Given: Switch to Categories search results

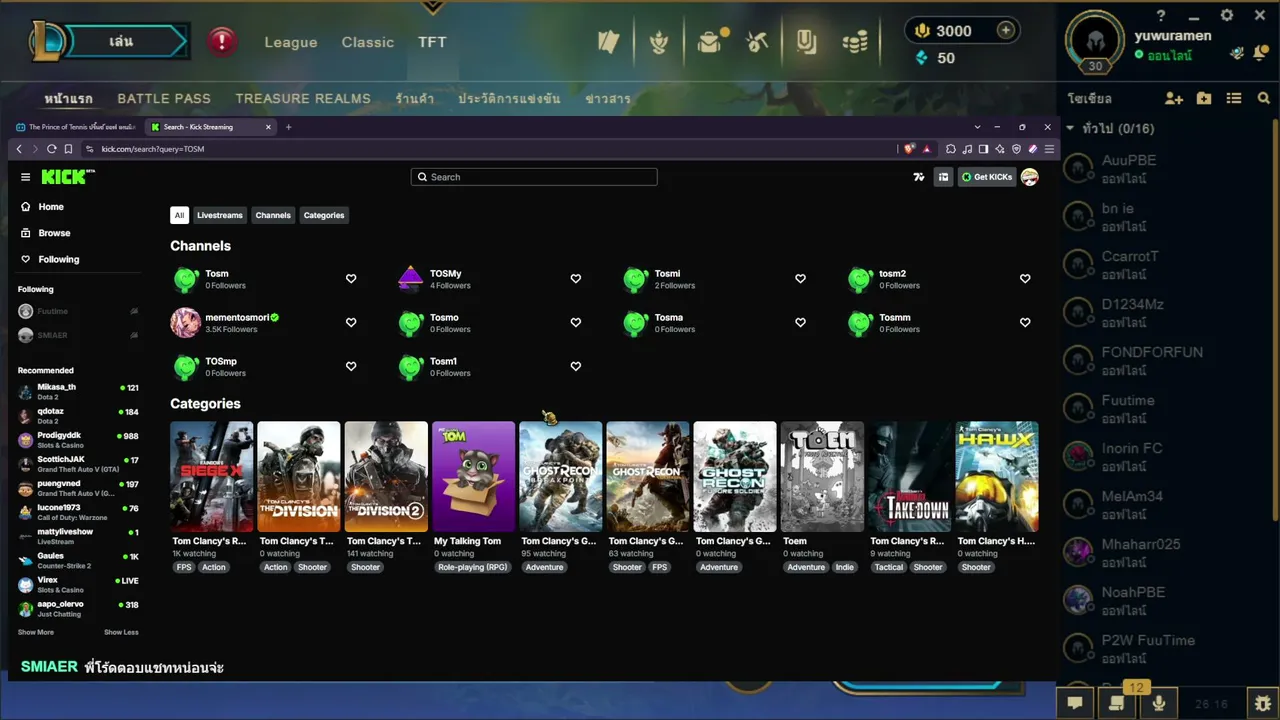Looking at the screenshot, I should tap(324, 215).
